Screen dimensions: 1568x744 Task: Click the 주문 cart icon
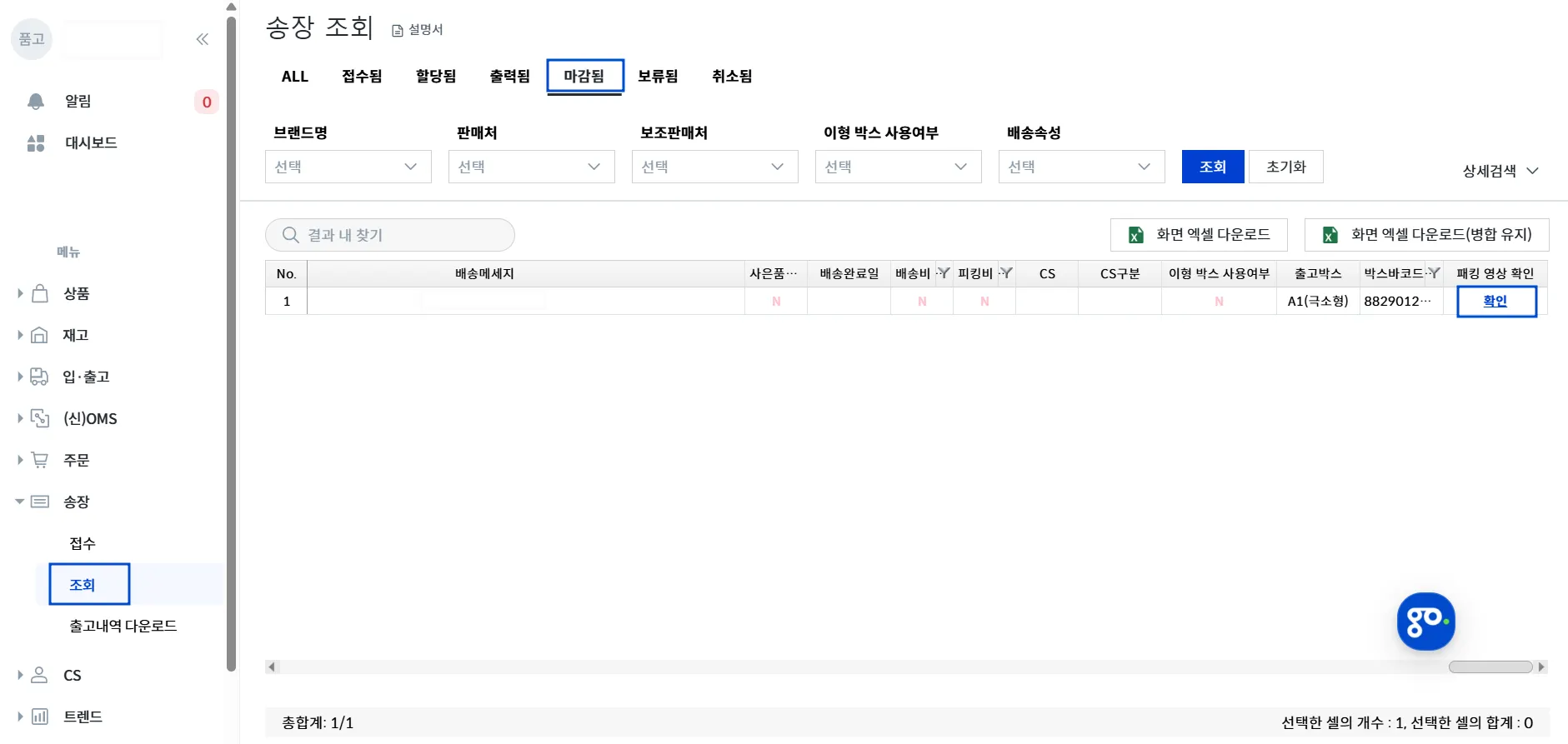[x=39, y=459]
